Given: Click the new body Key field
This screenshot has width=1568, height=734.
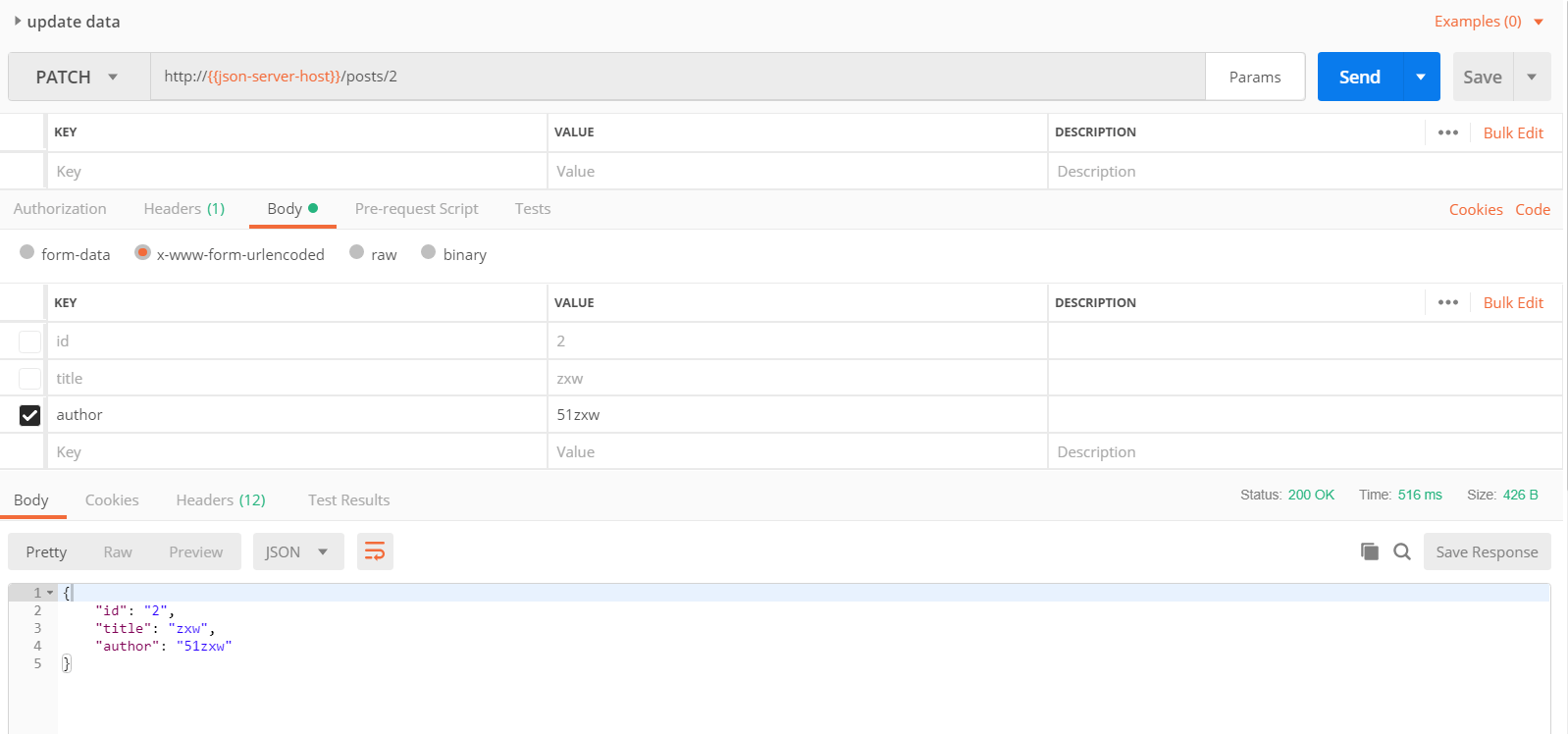Looking at the screenshot, I should pyautogui.click(x=296, y=452).
